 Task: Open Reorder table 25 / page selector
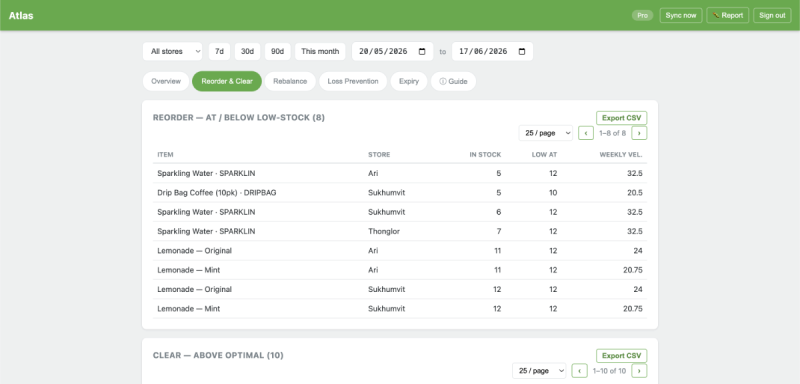[545, 133]
